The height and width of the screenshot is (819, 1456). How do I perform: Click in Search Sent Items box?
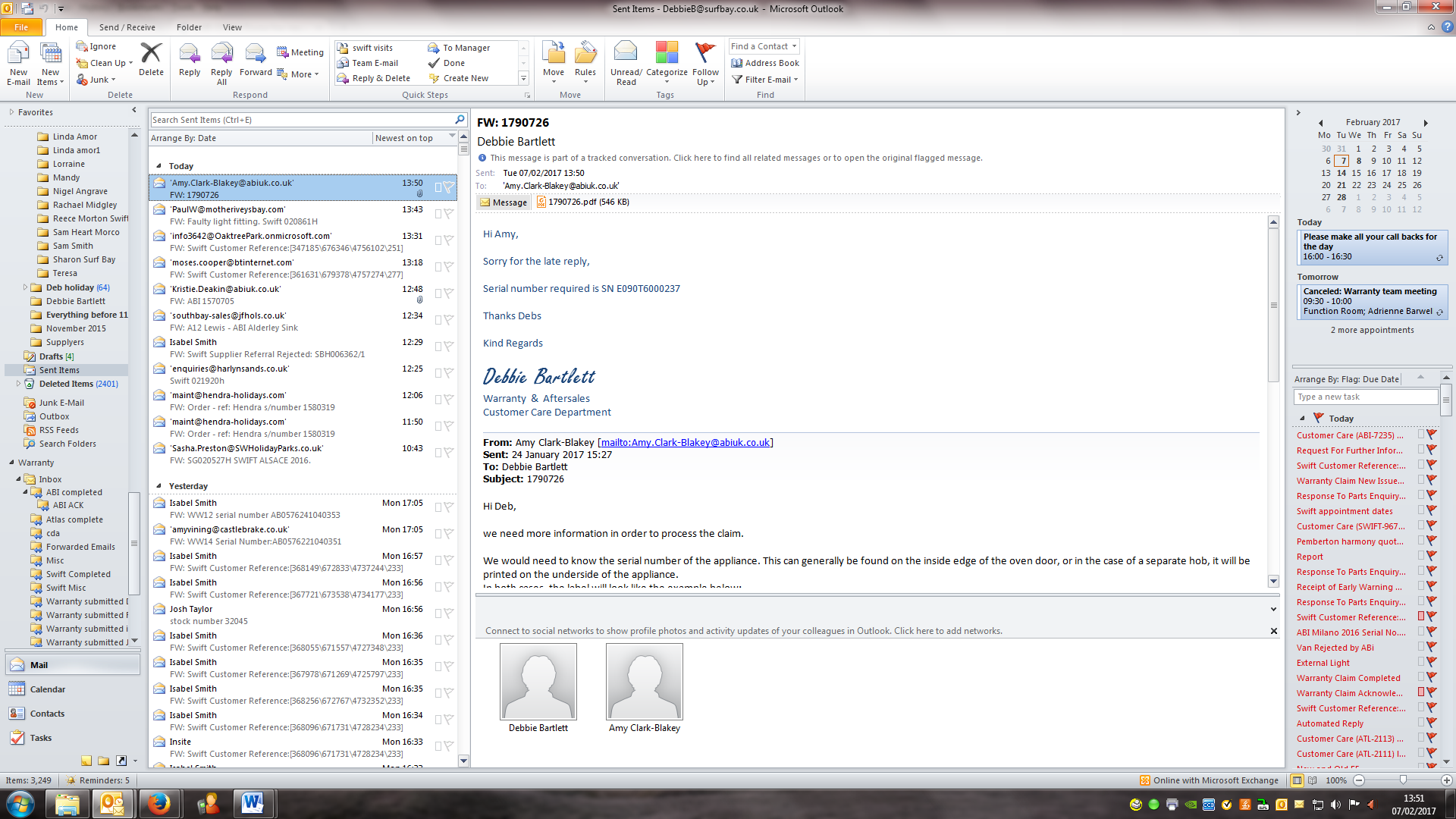(x=301, y=120)
